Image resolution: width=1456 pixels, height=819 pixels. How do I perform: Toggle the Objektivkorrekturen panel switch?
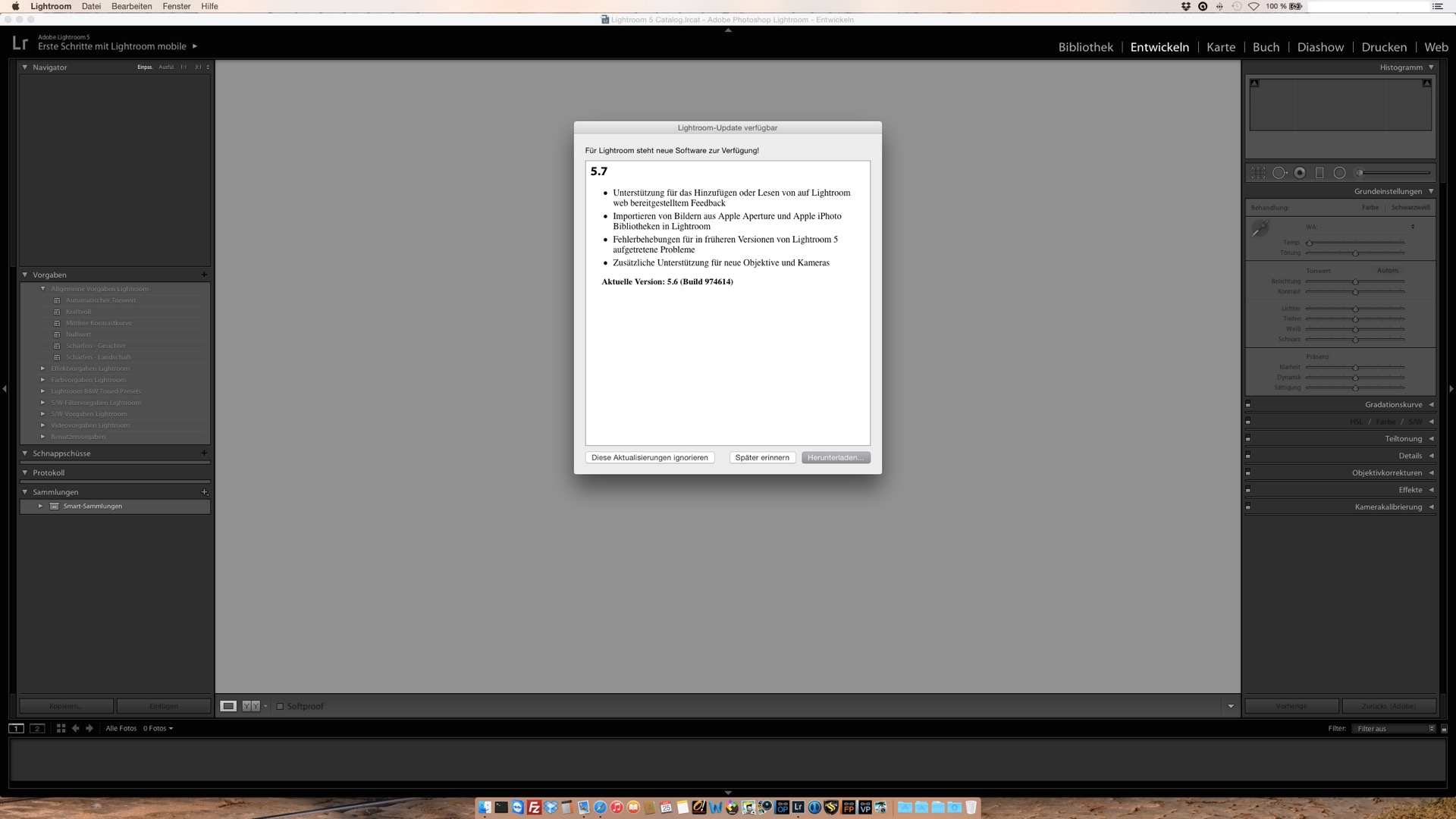[x=1248, y=472]
